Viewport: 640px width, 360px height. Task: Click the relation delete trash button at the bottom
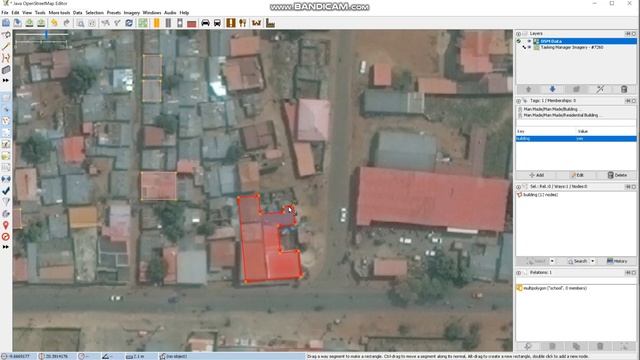click(600, 347)
